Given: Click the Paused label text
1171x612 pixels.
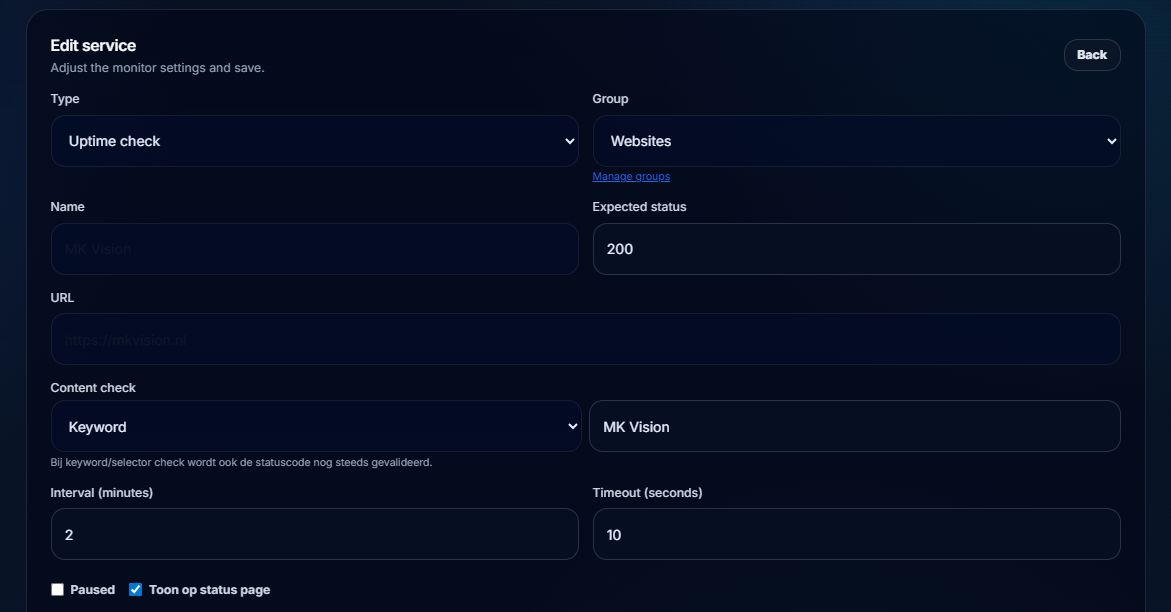Looking at the screenshot, I should (x=93, y=590).
